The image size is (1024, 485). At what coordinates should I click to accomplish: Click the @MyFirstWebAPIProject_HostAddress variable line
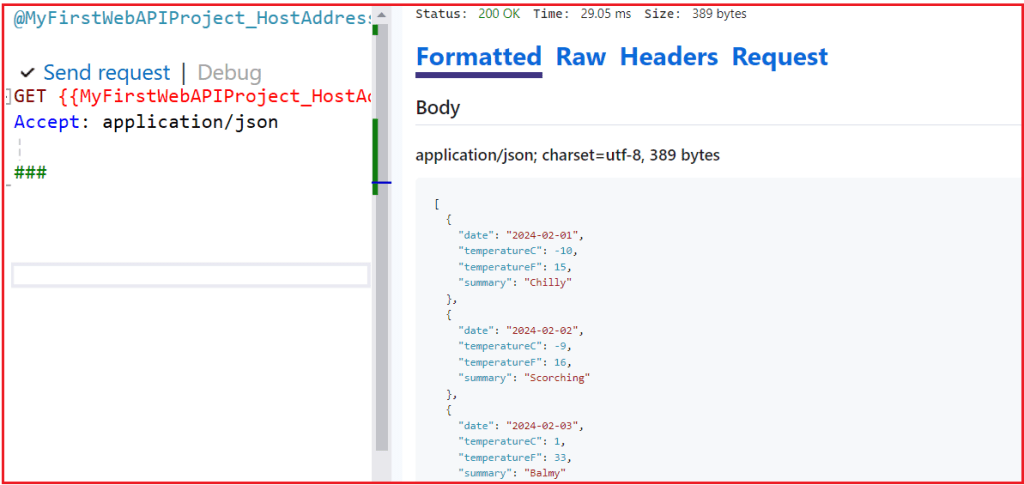192,20
